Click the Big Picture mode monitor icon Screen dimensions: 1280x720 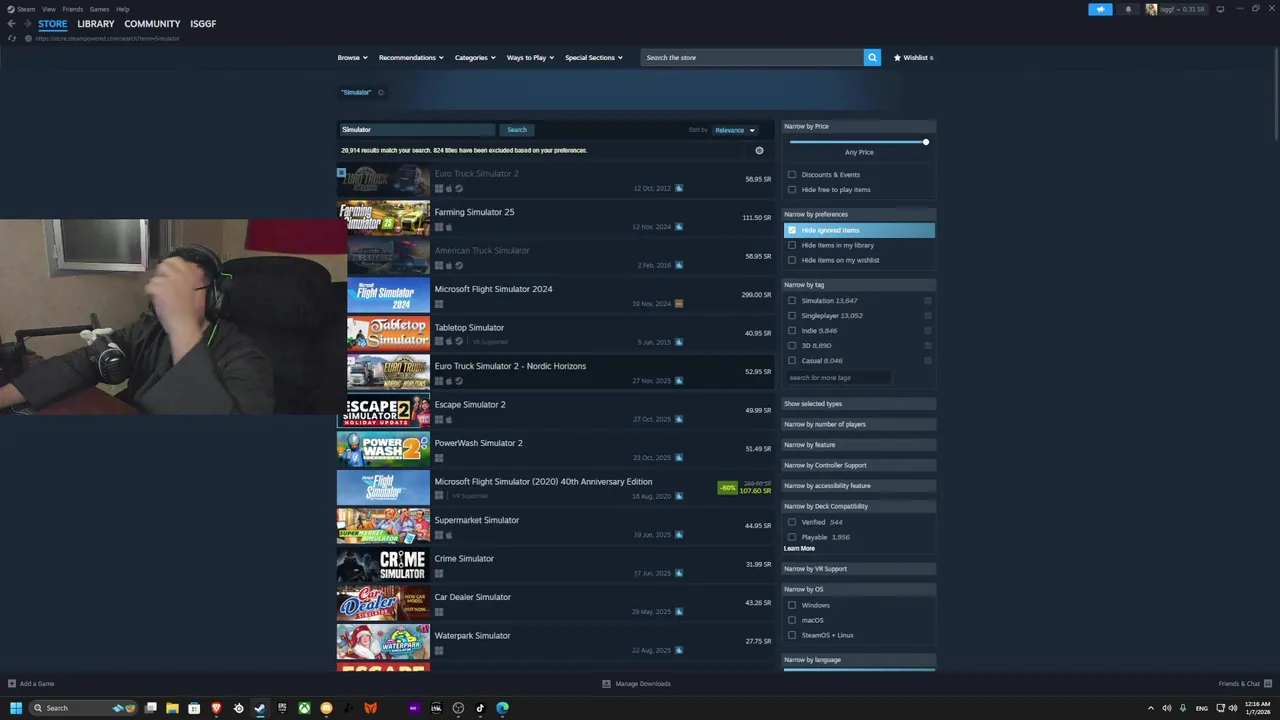tap(1220, 9)
